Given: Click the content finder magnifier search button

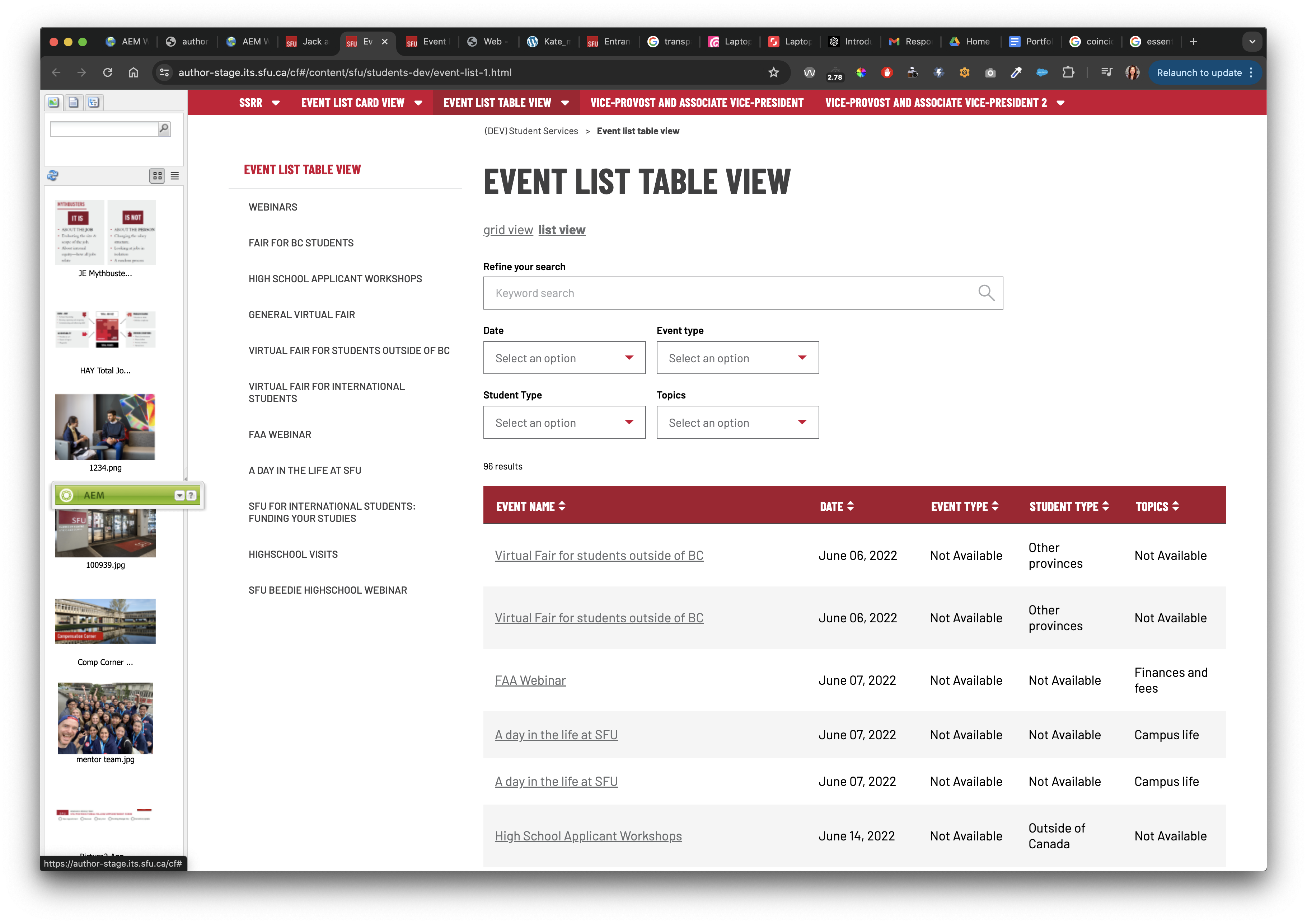Looking at the screenshot, I should pyautogui.click(x=164, y=128).
